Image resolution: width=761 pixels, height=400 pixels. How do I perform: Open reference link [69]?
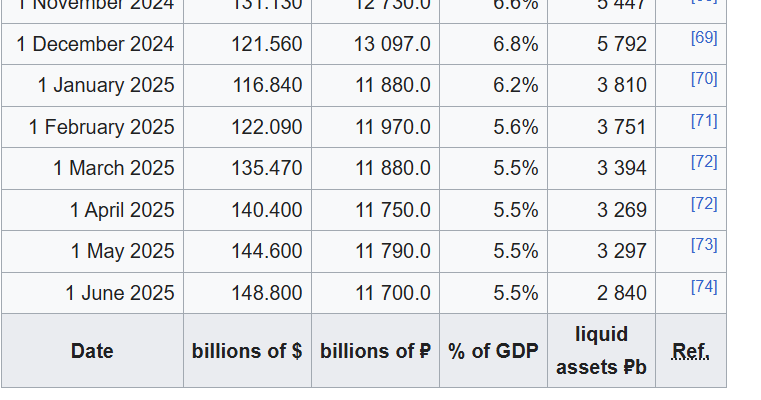(704, 37)
